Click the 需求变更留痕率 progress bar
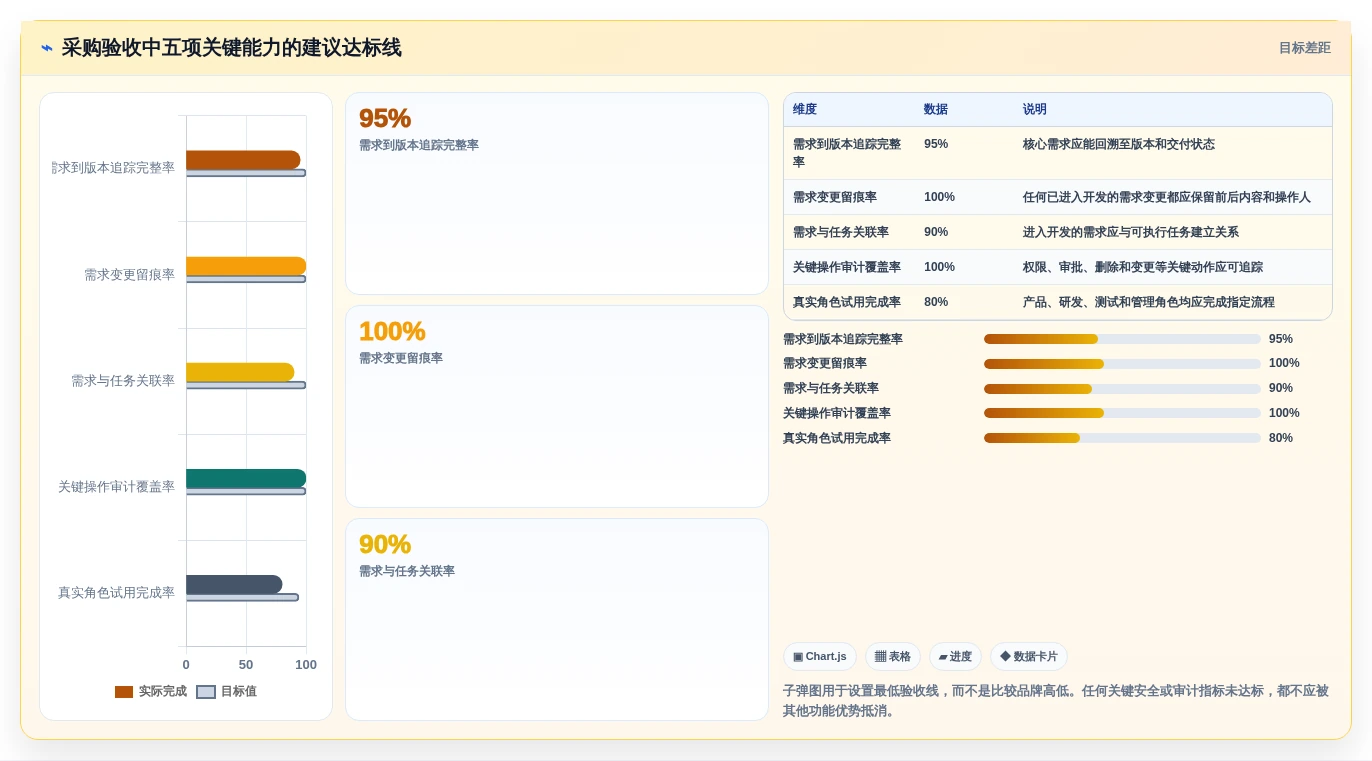The width and height of the screenshot is (1372, 761). pyautogui.click(x=1122, y=364)
